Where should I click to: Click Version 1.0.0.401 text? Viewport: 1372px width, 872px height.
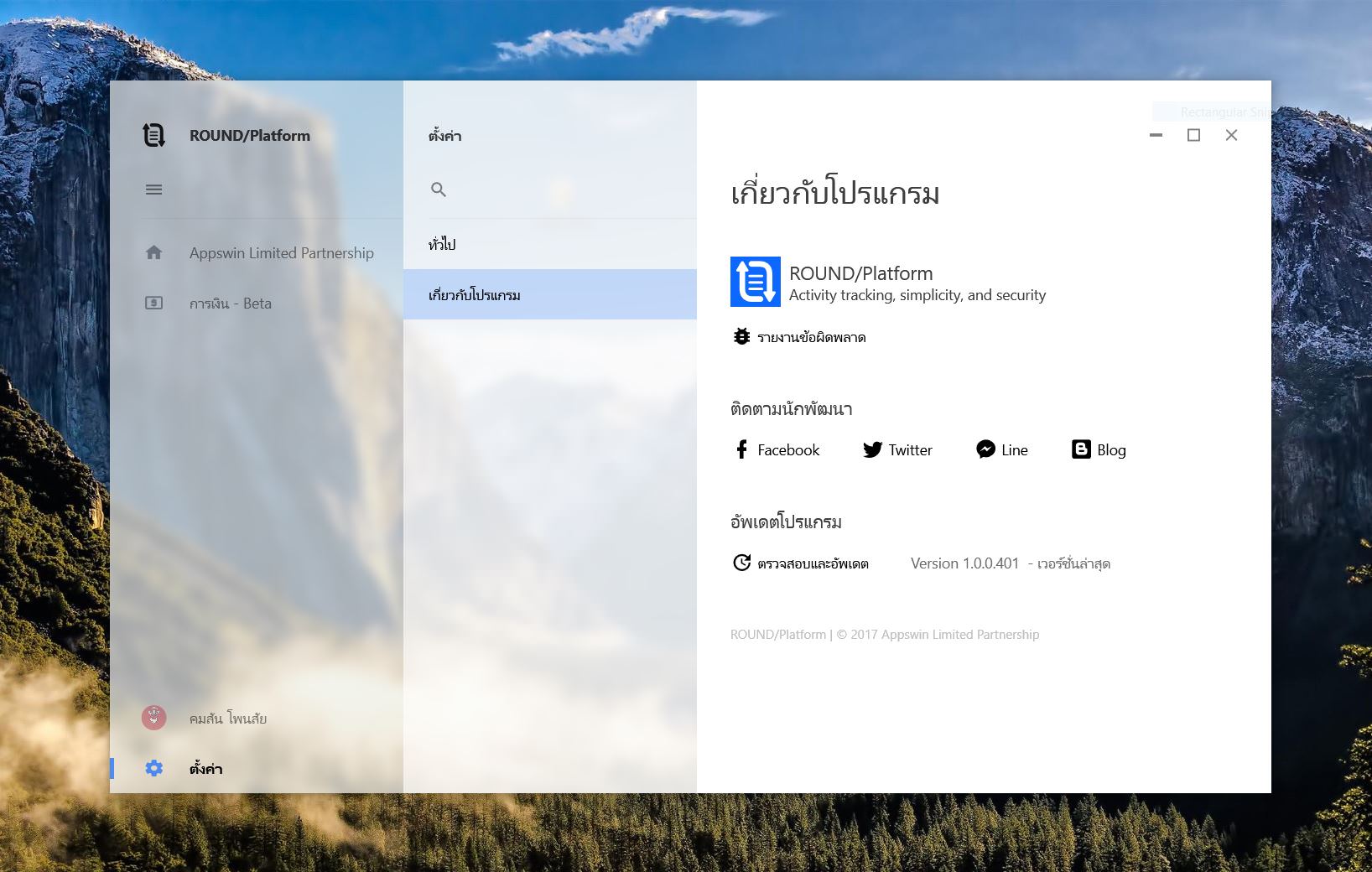pos(964,563)
